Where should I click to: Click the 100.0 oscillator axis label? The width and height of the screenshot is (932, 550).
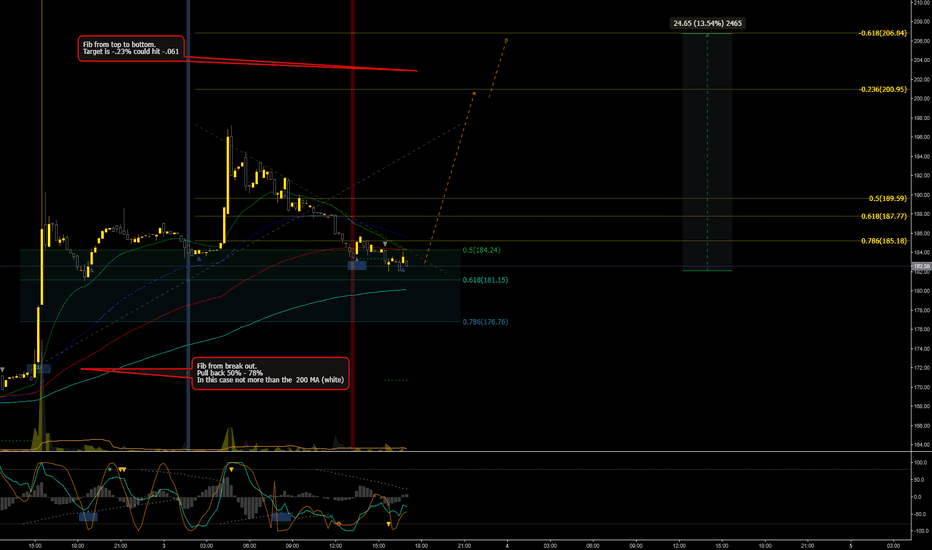click(920, 463)
